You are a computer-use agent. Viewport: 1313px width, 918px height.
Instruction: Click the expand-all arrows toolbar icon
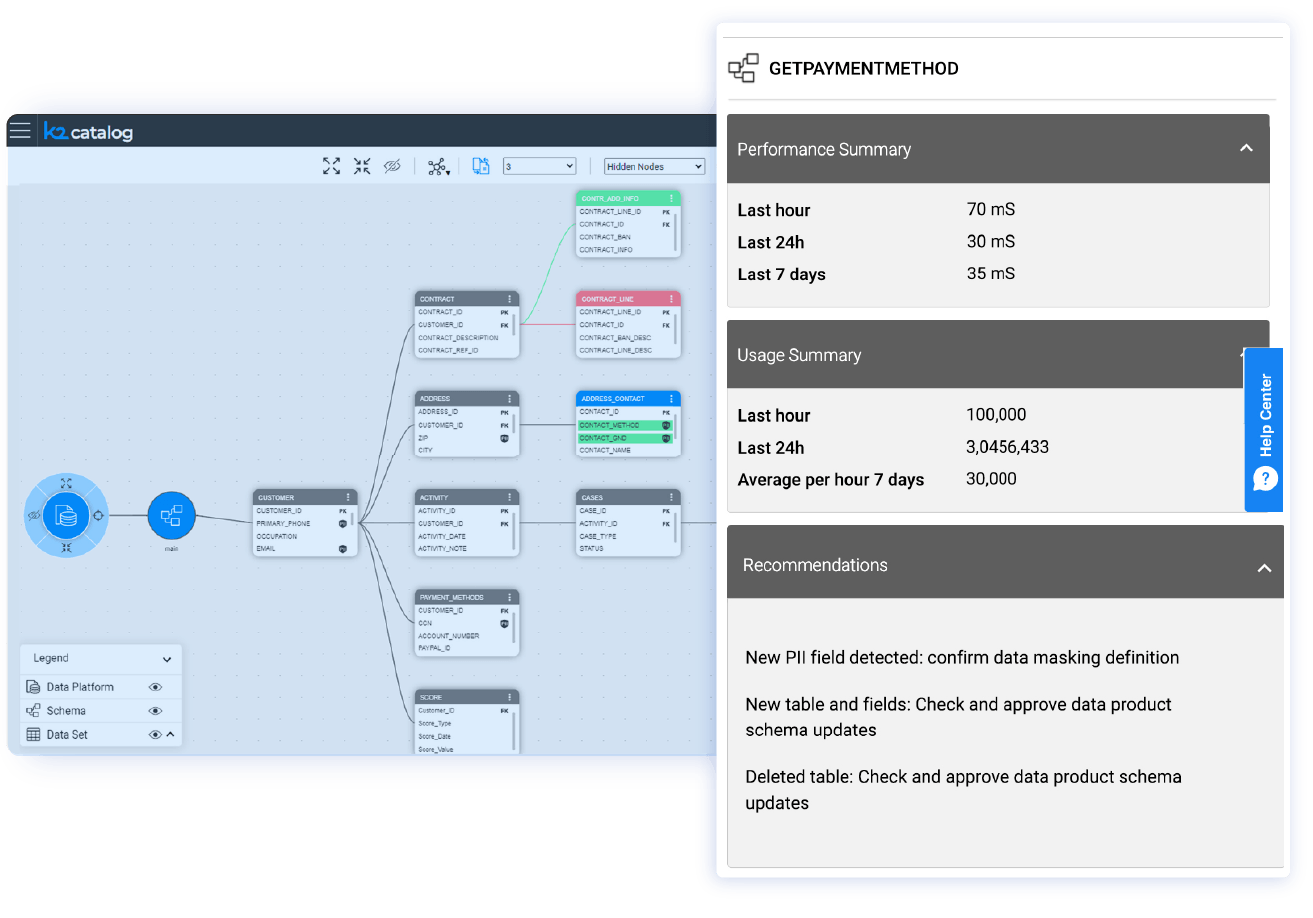point(332,166)
